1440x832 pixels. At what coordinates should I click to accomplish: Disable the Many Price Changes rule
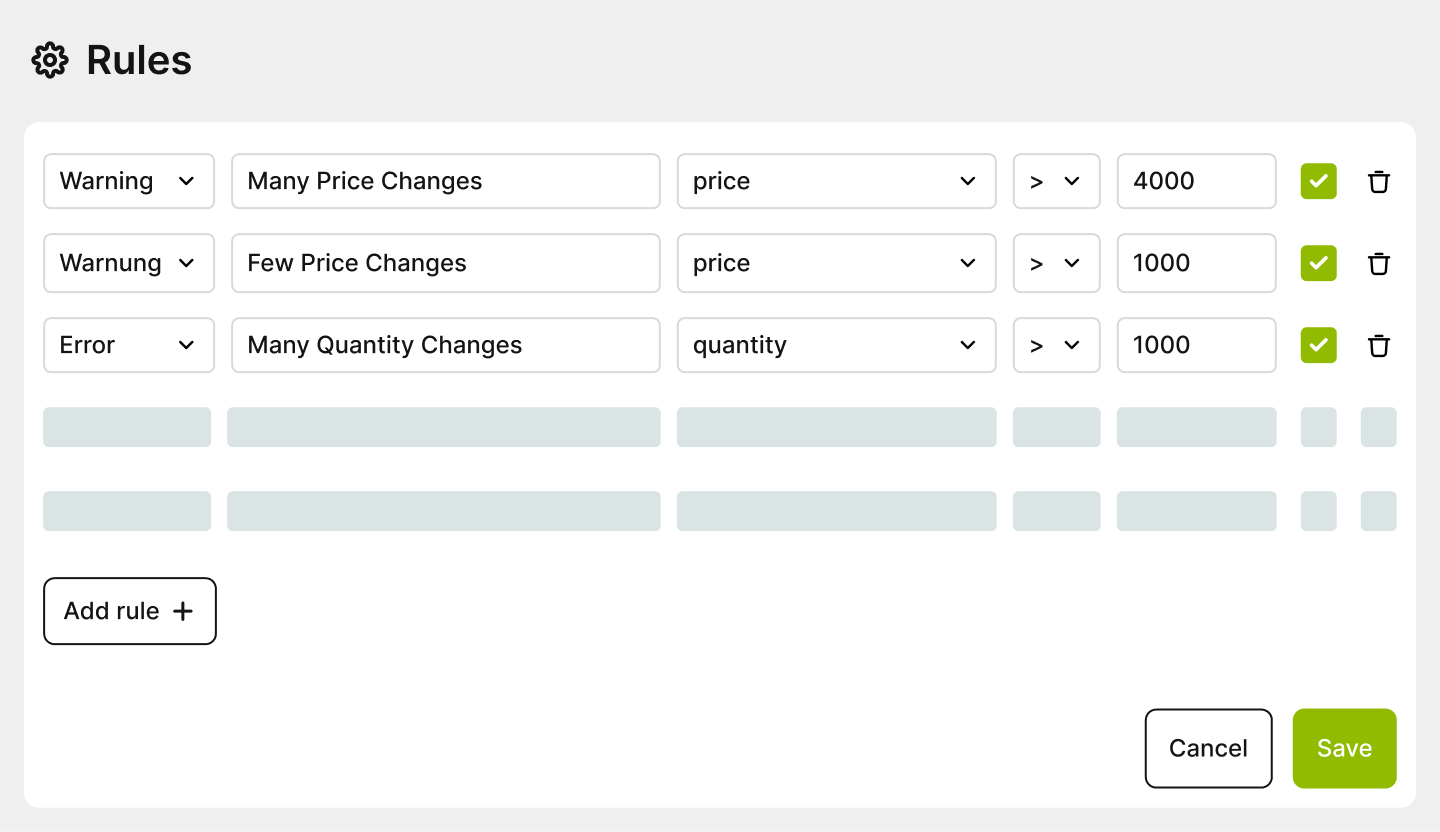click(1318, 181)
